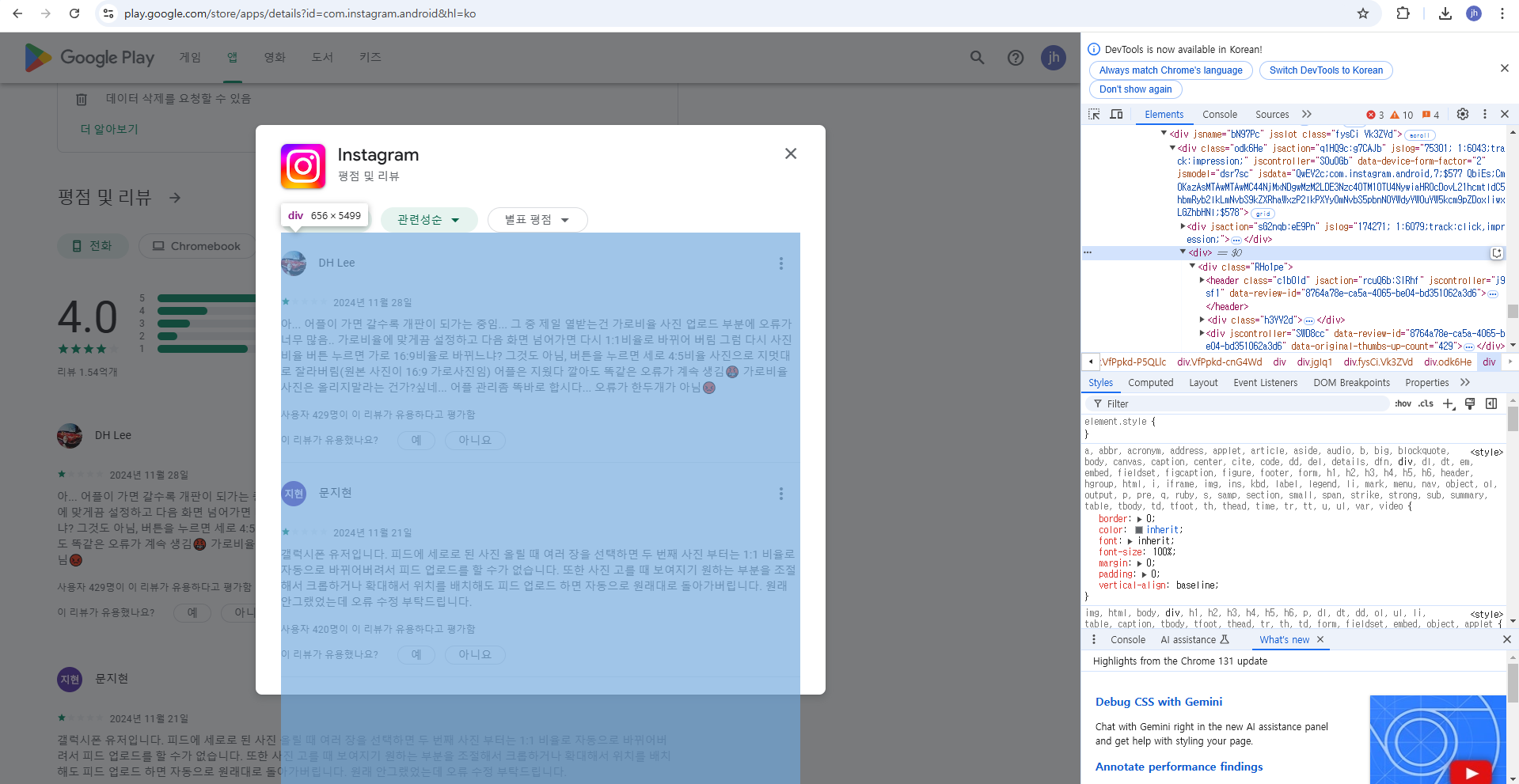Click Don't show again button
1519x784 pixels.
pyautogui.click(x=1135, y=89)
